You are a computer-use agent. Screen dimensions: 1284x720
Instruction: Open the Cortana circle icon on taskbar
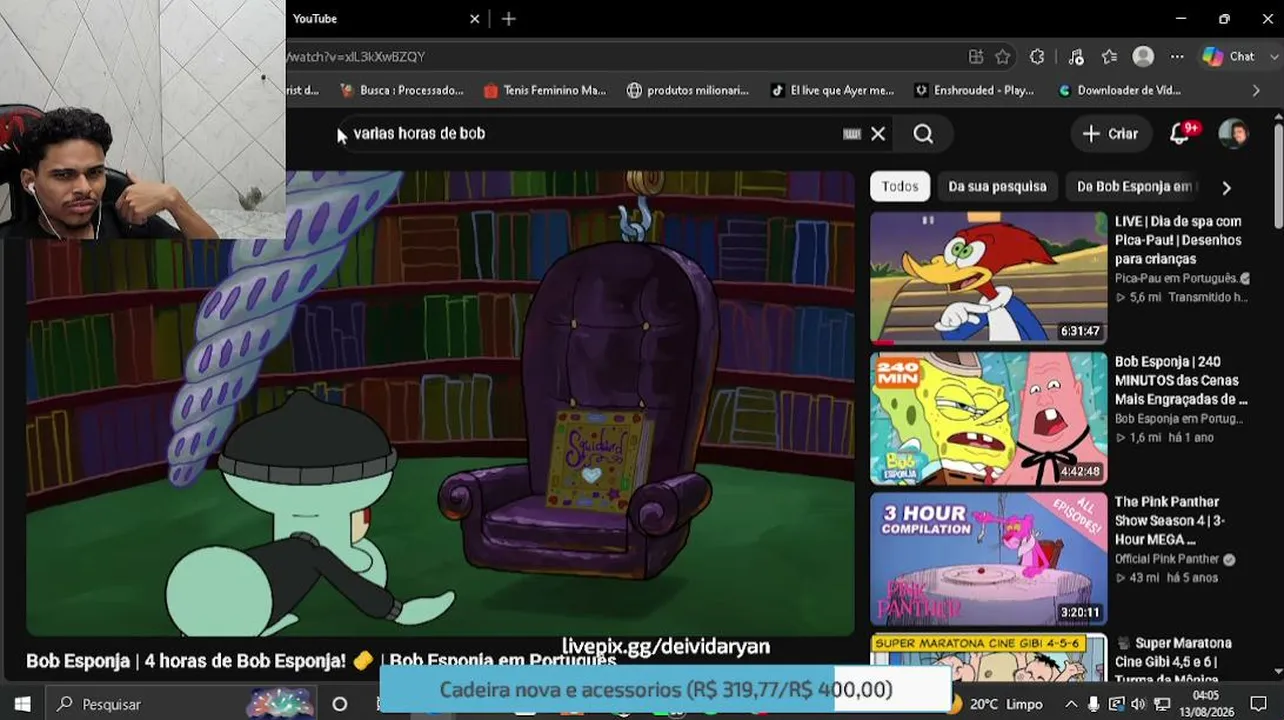[x=340, y=704]
